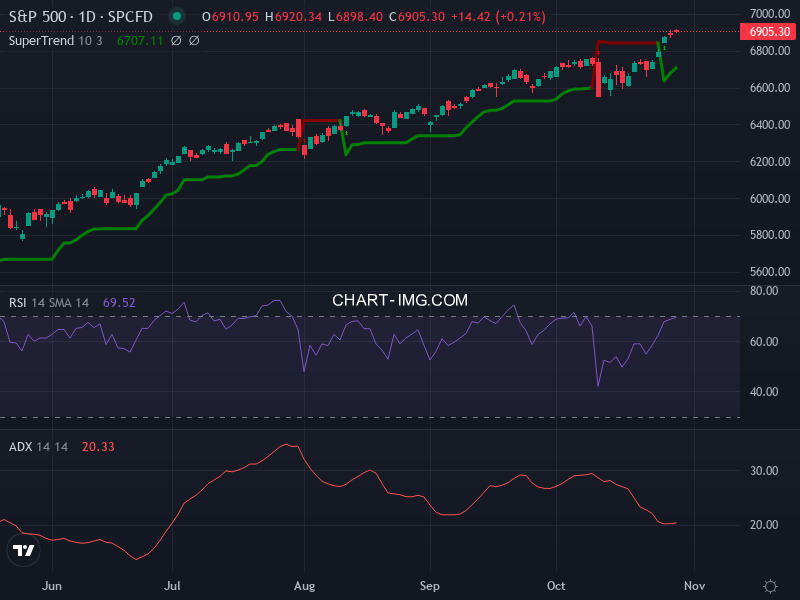Image resolution: width=800 pixels, height=600 pixels.
Task: Select the ADX 14 indicator label
Action: coord(22,448)
